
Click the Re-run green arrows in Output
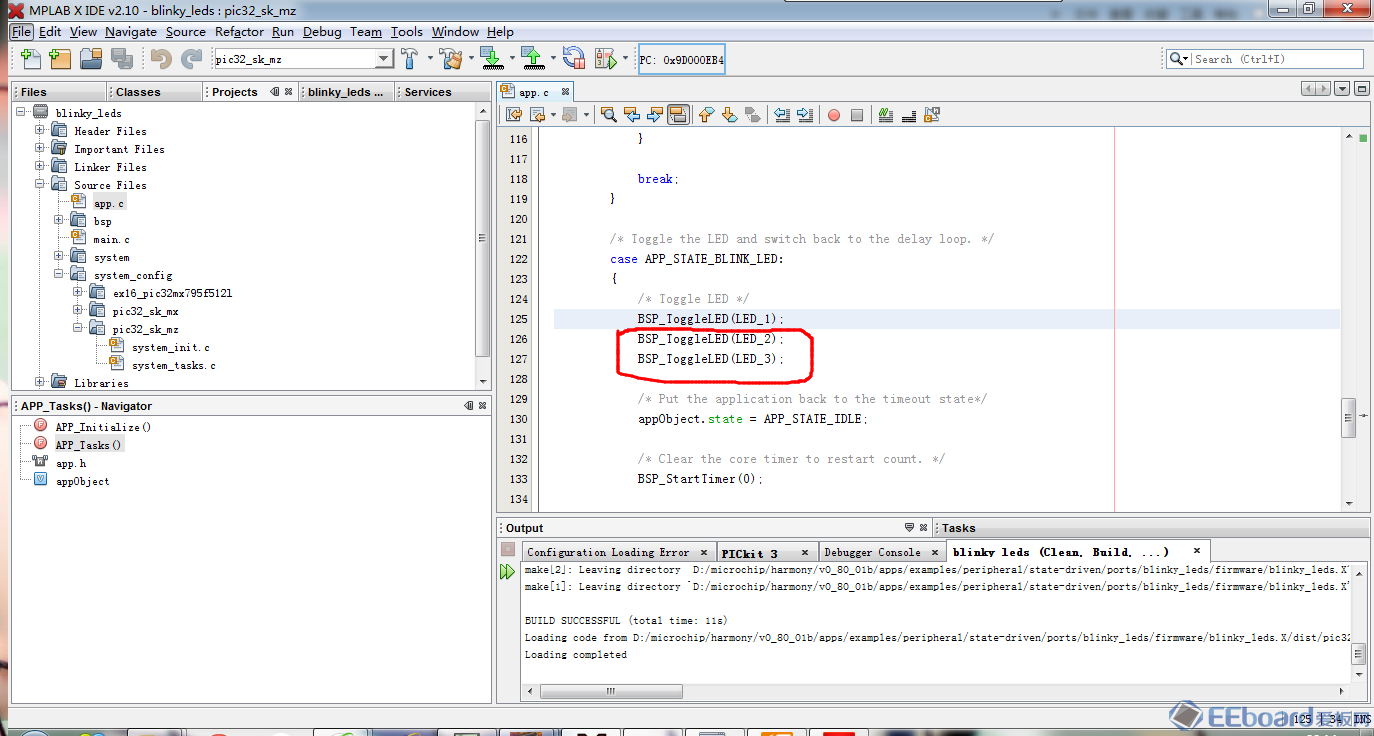click(x=507, y=572)
